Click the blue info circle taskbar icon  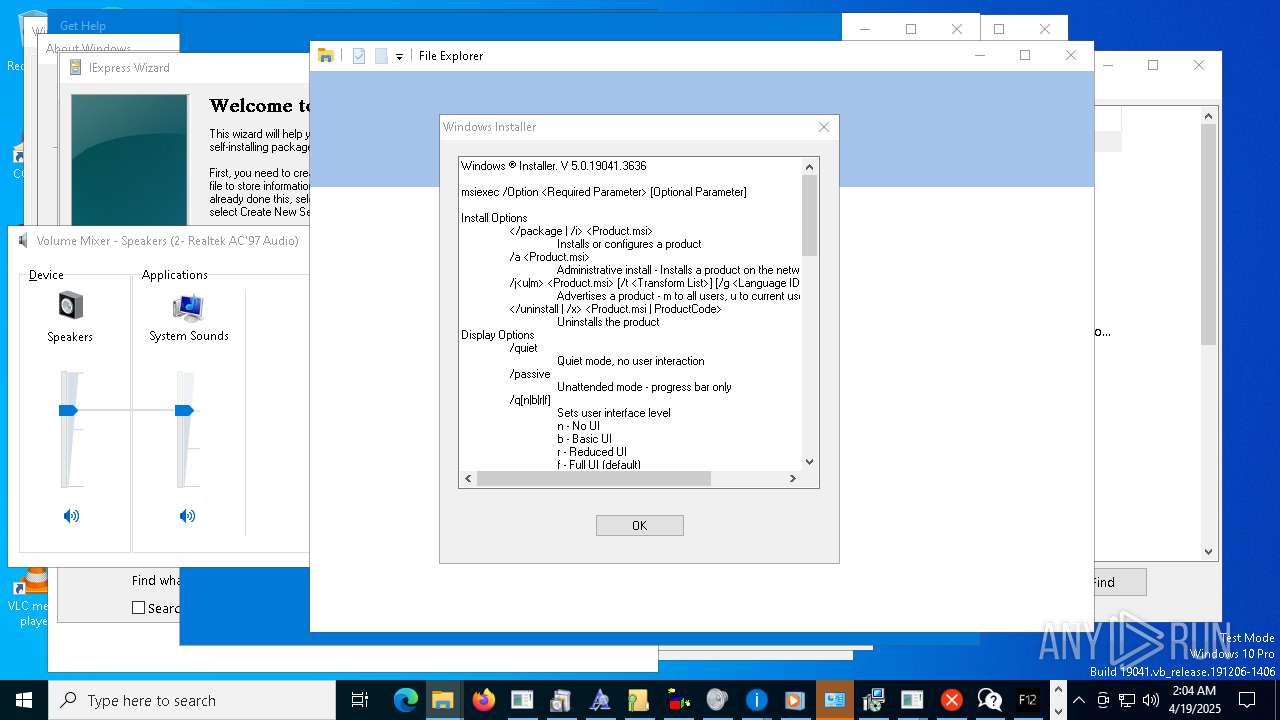756,700
